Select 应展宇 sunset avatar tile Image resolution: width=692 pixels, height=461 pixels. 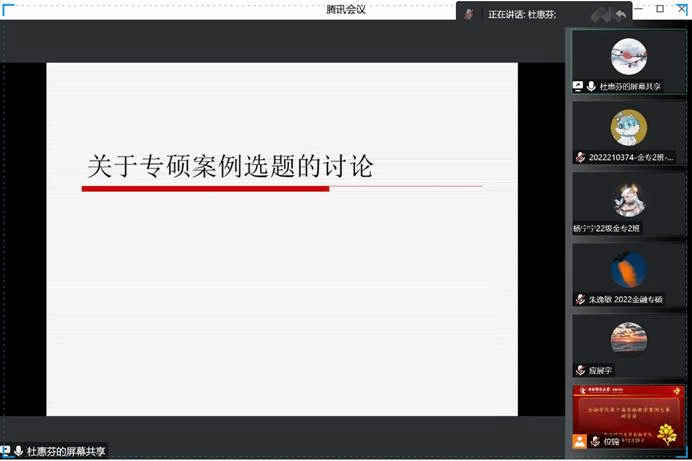(629, 340)
